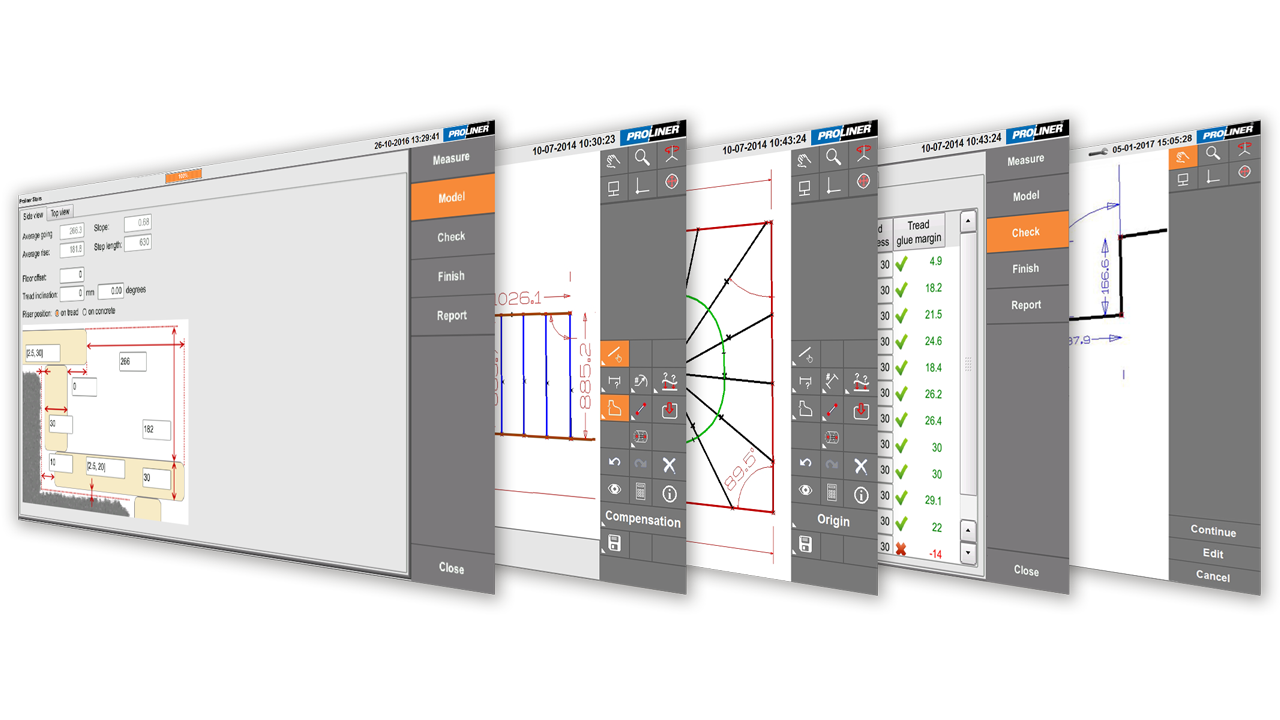Viewport: 1280px width, 720px height.
Task: Toggle the eye visibility icon in Compensation panel
Action: coord(614,491)
